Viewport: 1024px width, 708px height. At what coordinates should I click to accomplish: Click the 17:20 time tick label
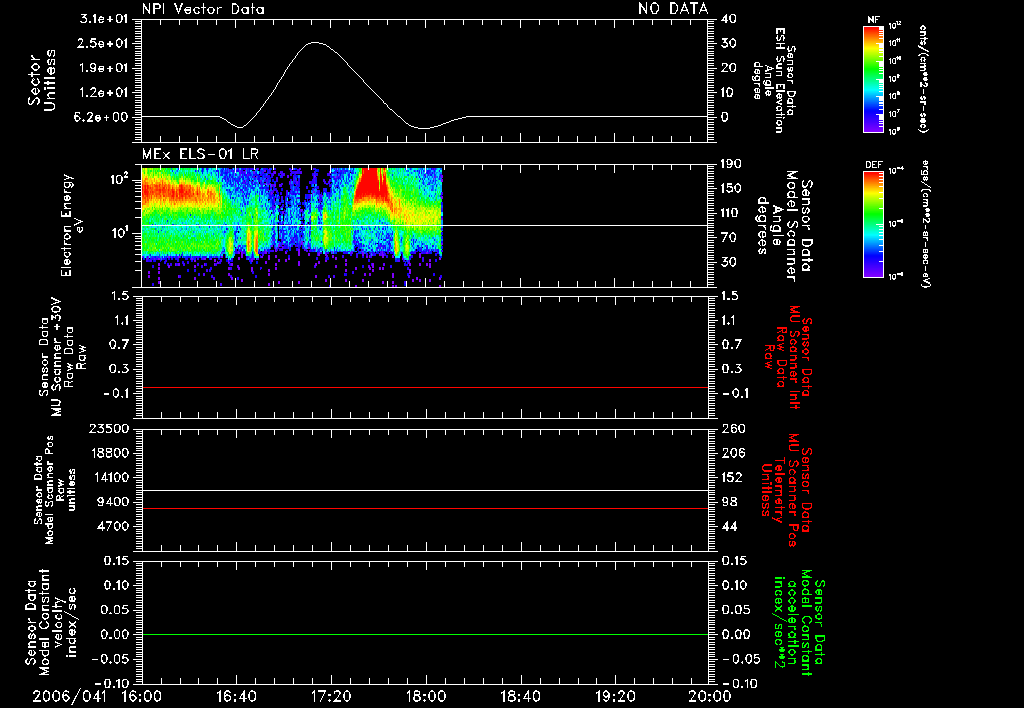tap(331, 697)
